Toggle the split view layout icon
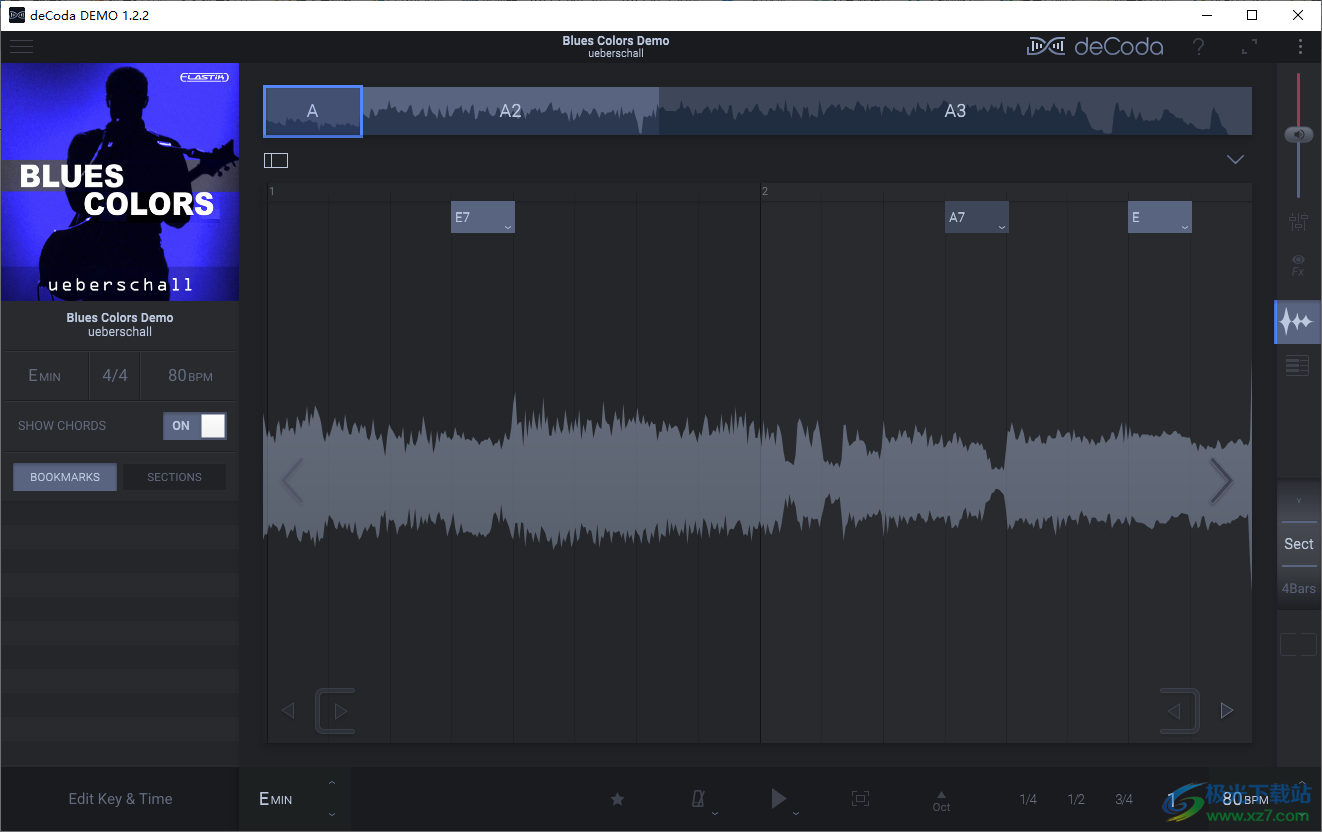 tap(276, 160)
